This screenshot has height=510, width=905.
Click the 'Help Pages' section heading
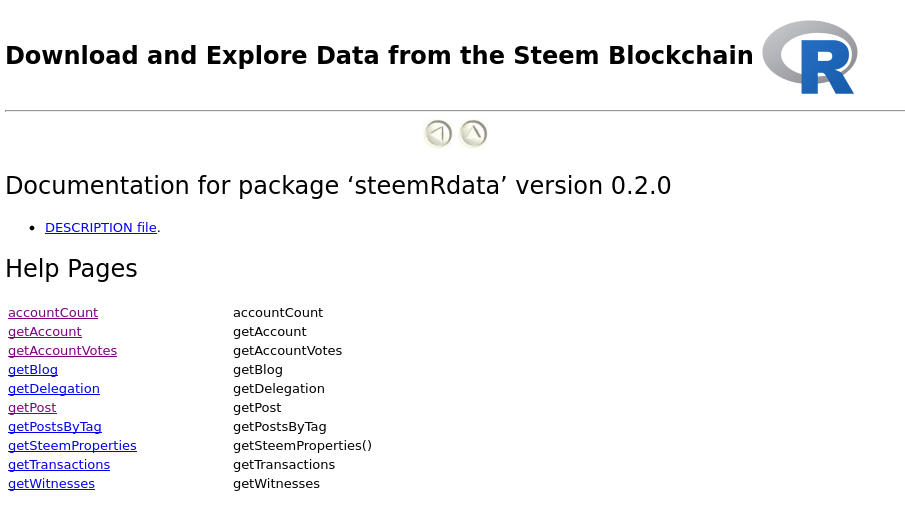tap(72, 269)
